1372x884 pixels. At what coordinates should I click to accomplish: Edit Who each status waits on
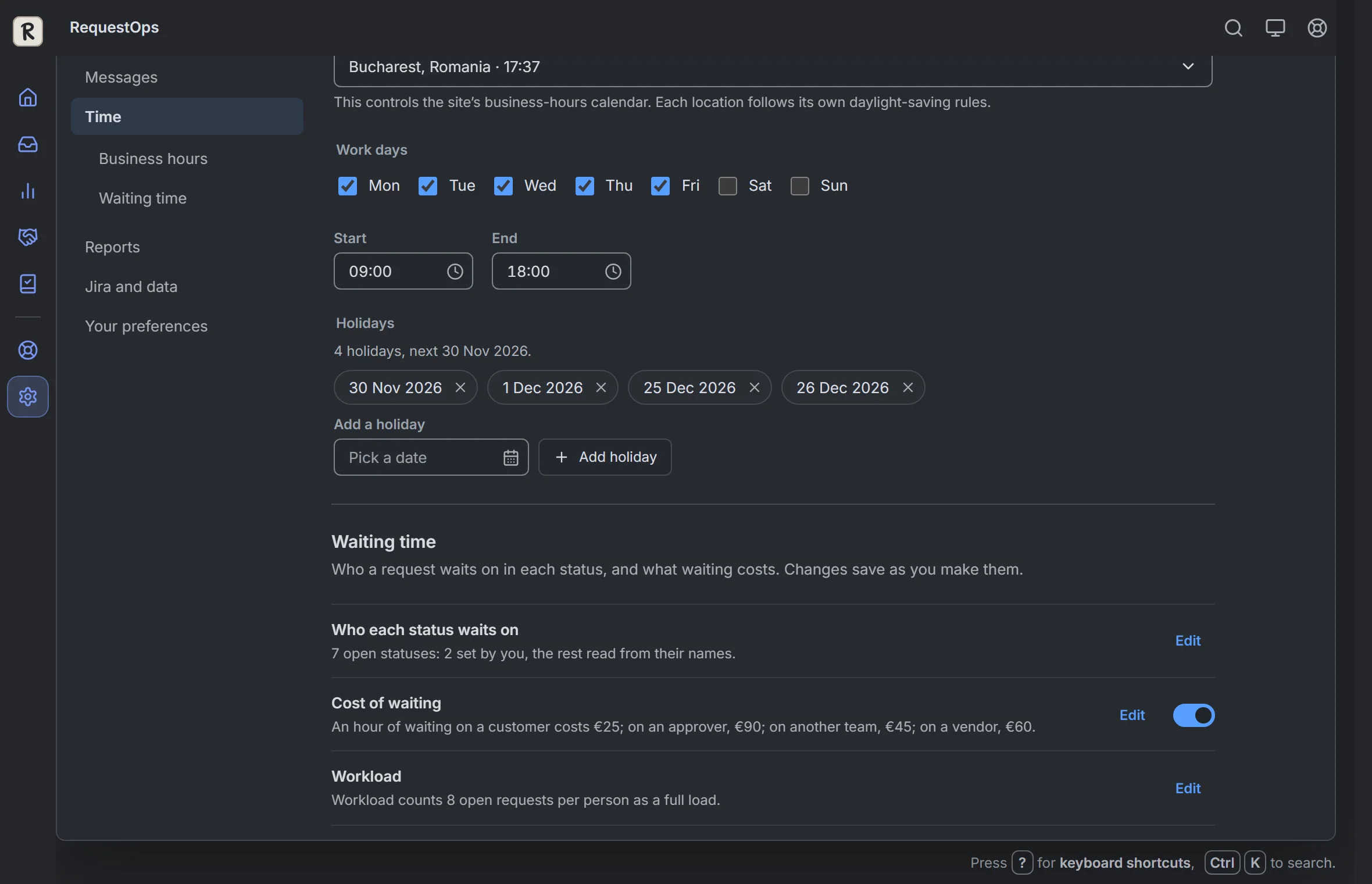[x=1188, y=641]
